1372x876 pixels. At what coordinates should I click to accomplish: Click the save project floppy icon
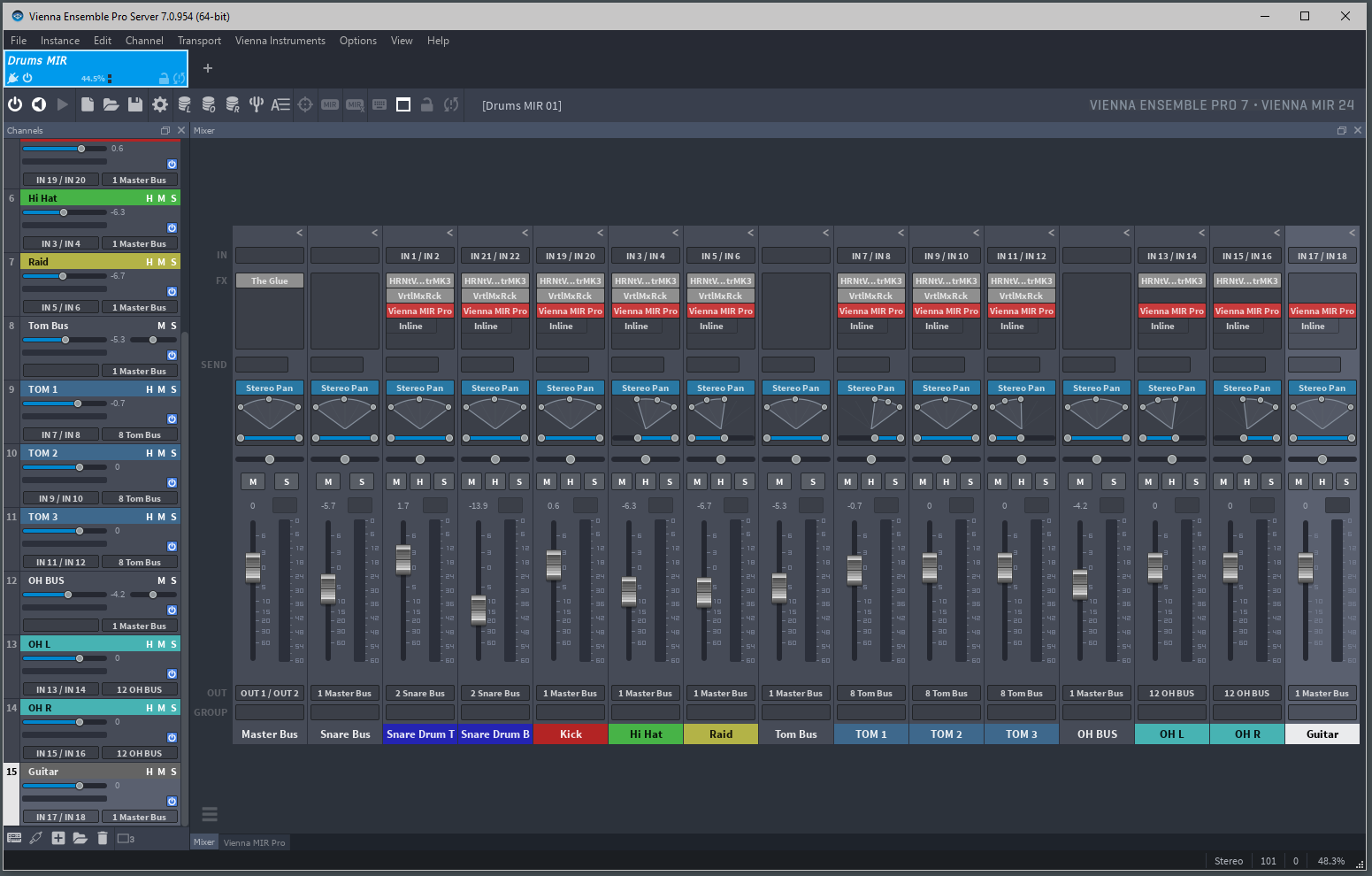pos(135,104)
